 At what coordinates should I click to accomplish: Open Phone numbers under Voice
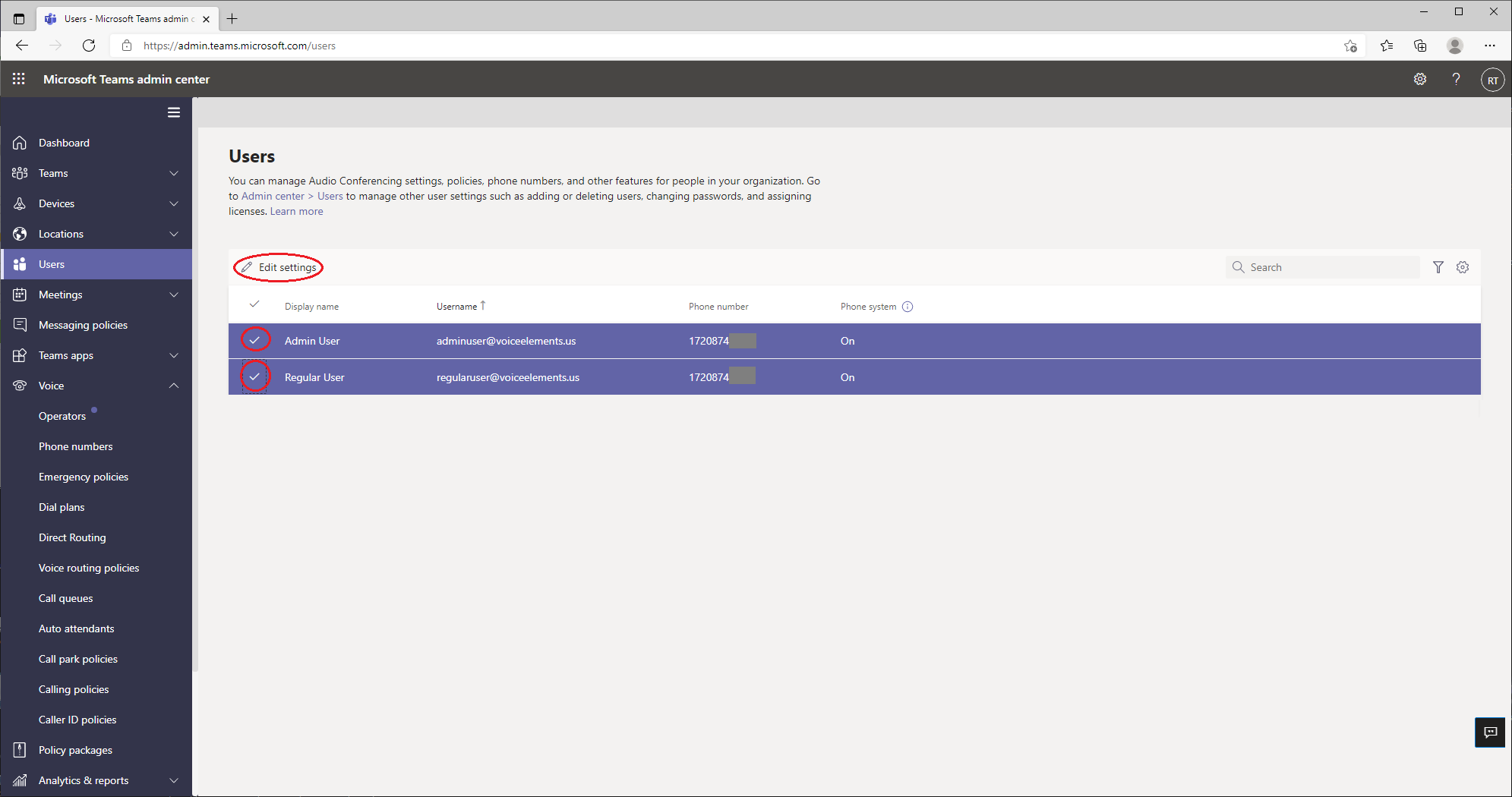pyautogui.click(x=76, y=446)
